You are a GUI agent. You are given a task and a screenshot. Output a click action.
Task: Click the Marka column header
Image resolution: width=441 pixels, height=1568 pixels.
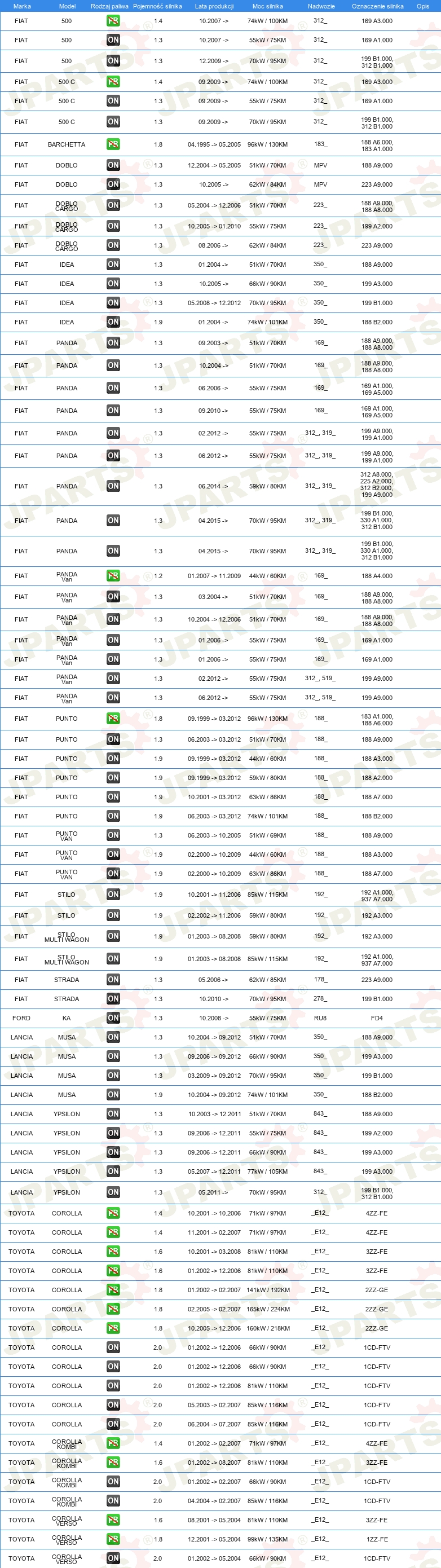click(x=22, y=6)
